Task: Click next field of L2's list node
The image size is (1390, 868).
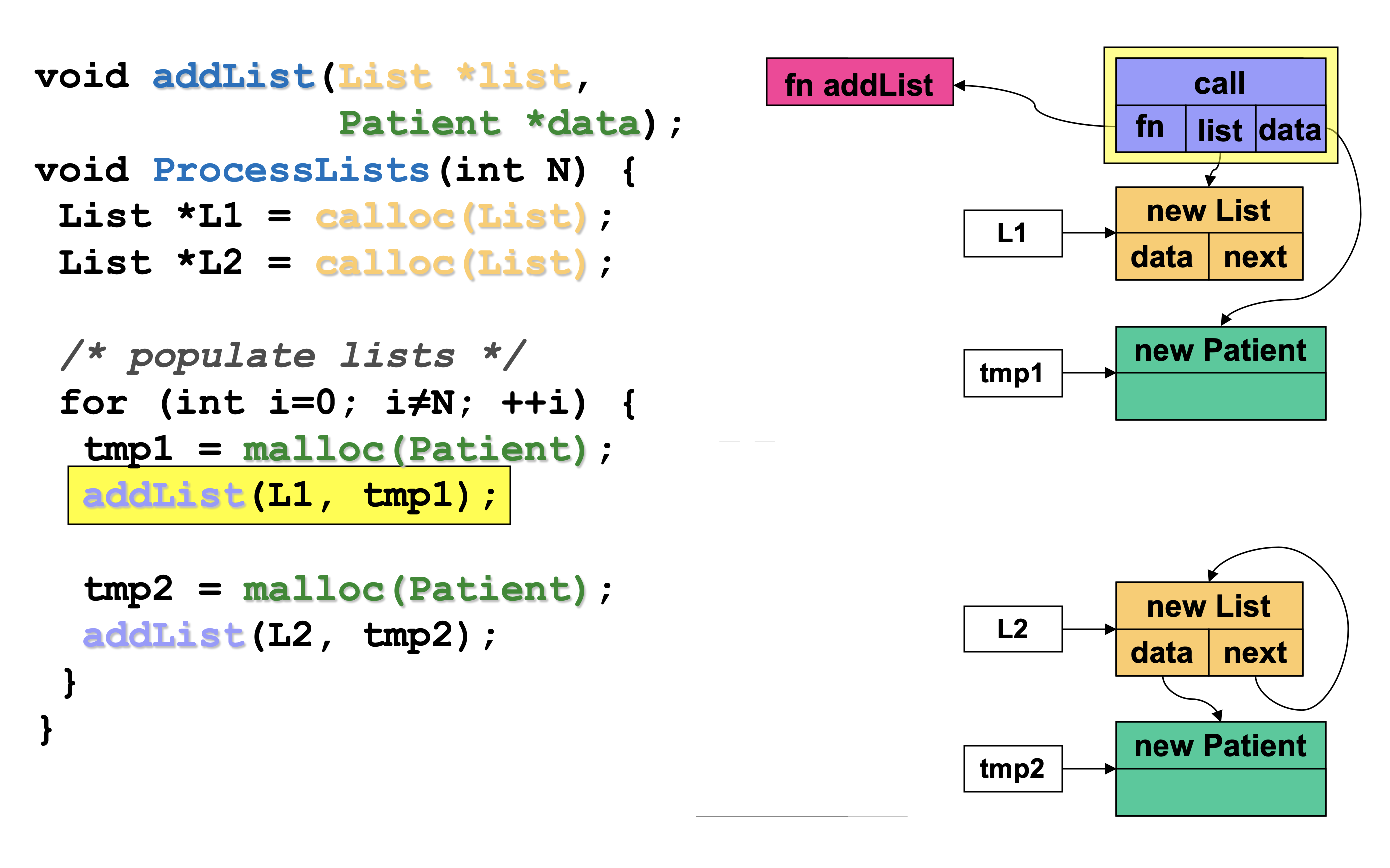Action: tap(1255, 652)
